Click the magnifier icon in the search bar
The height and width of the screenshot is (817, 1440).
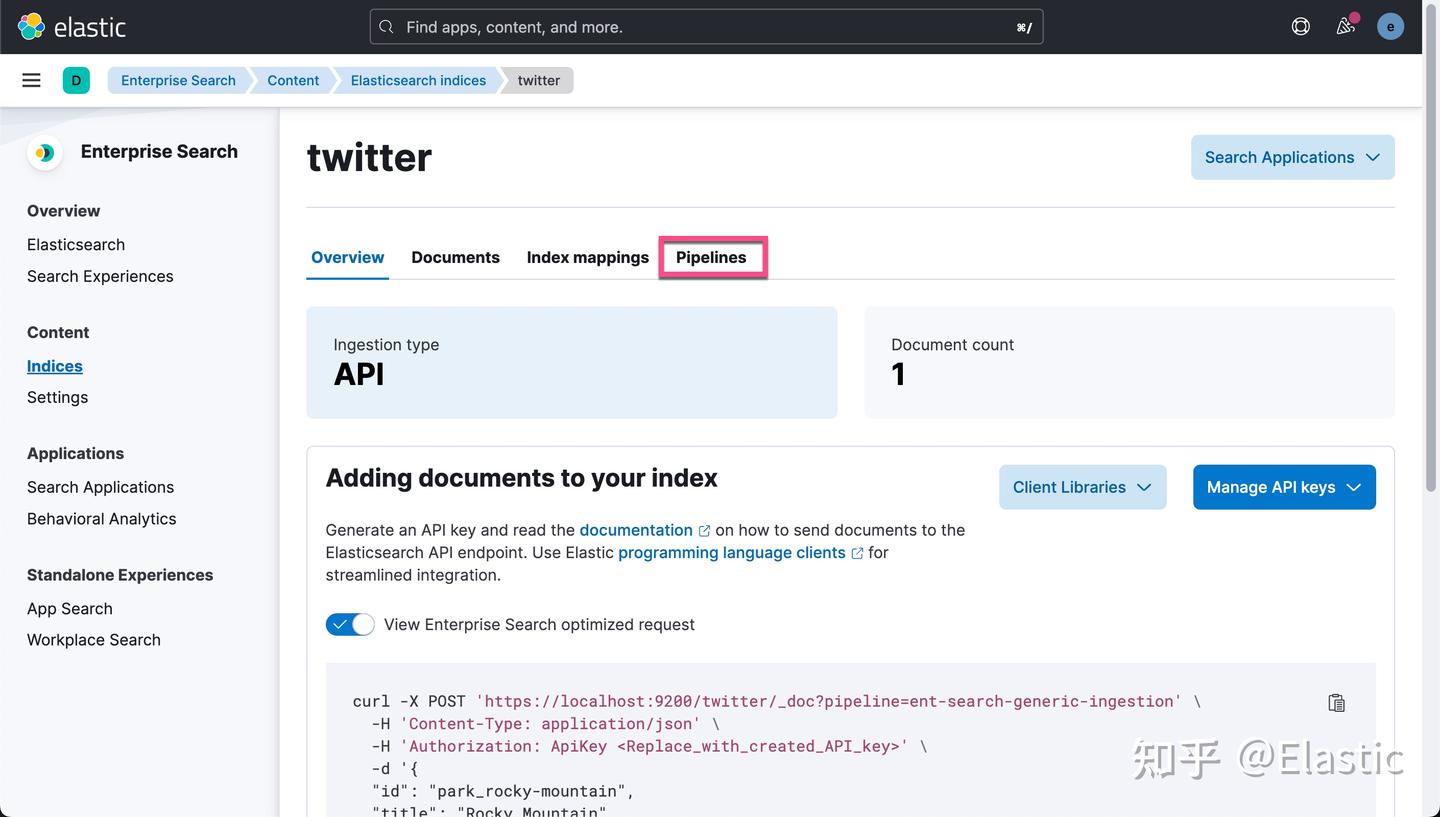387,27
